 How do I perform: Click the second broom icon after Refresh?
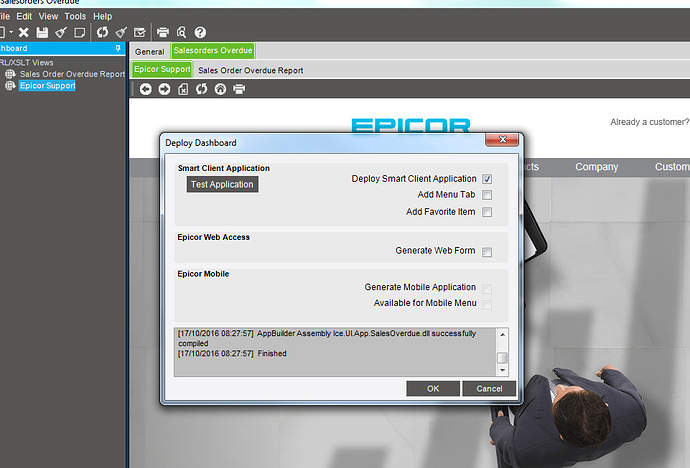(121, 32)
